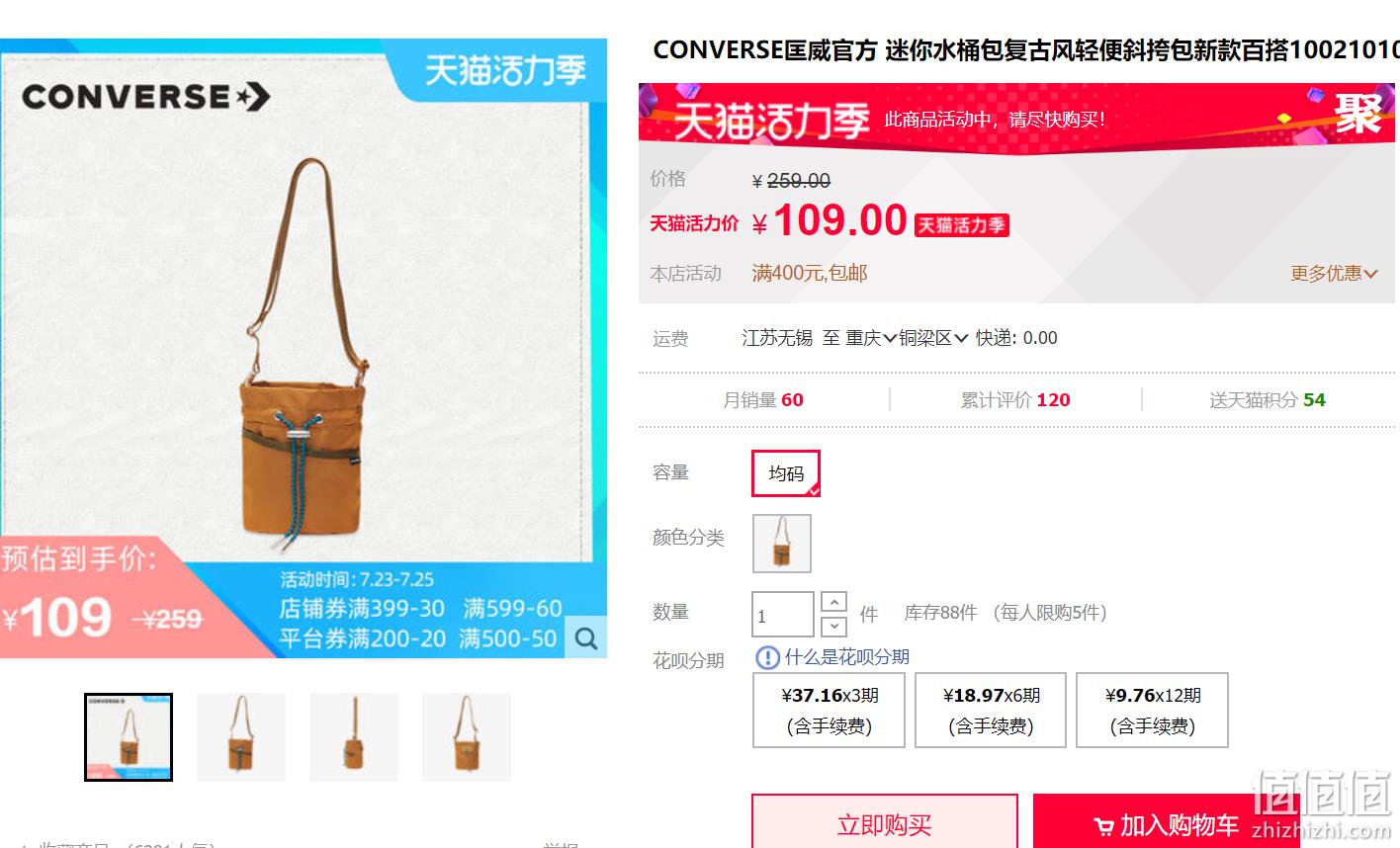Choose the ¥37.16x3期 installment option

pos(830,711)
